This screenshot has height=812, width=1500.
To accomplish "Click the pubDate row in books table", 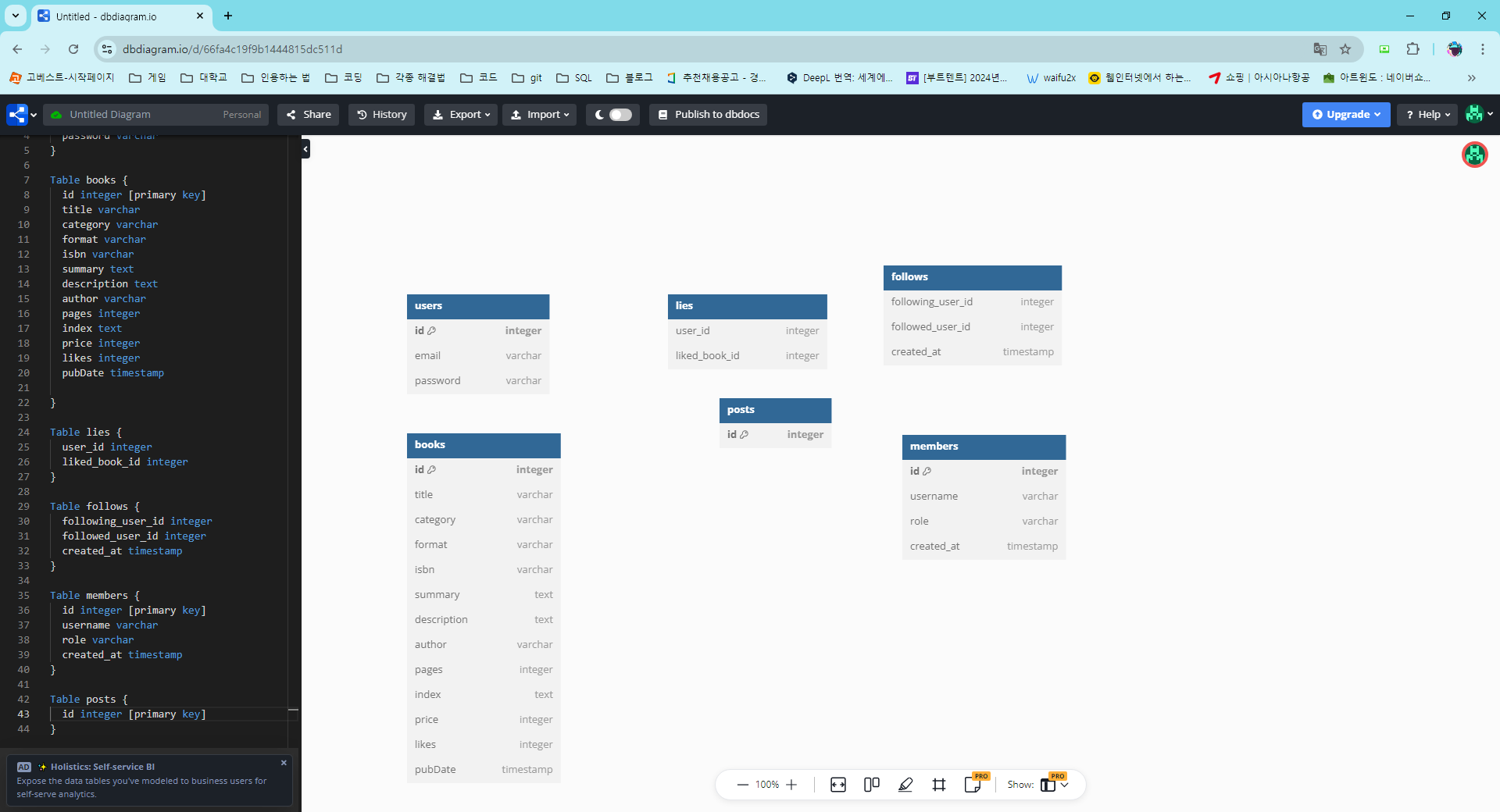I will (x=484, y=770).
